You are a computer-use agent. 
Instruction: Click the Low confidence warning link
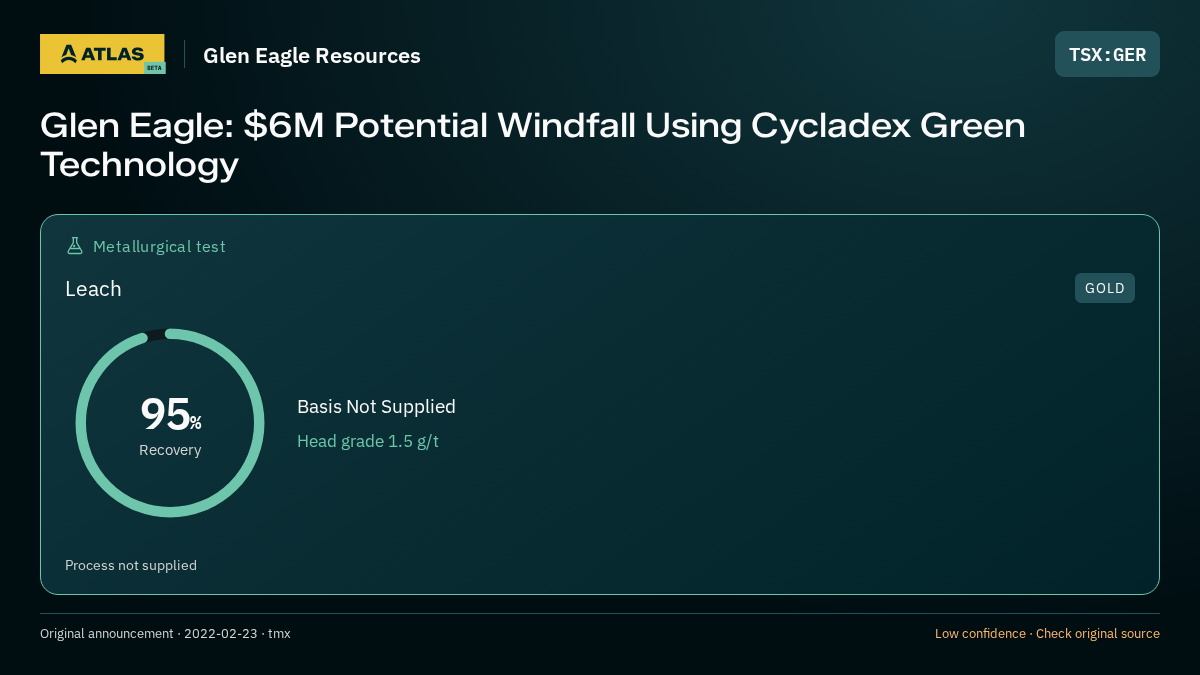[x=1047, y=634]
